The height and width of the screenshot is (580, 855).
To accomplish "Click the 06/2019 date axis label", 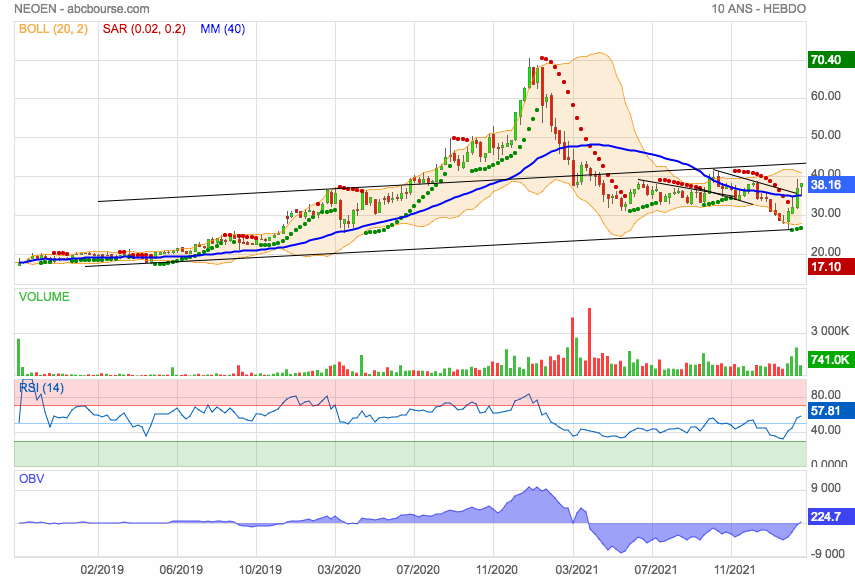I will 181,570.
